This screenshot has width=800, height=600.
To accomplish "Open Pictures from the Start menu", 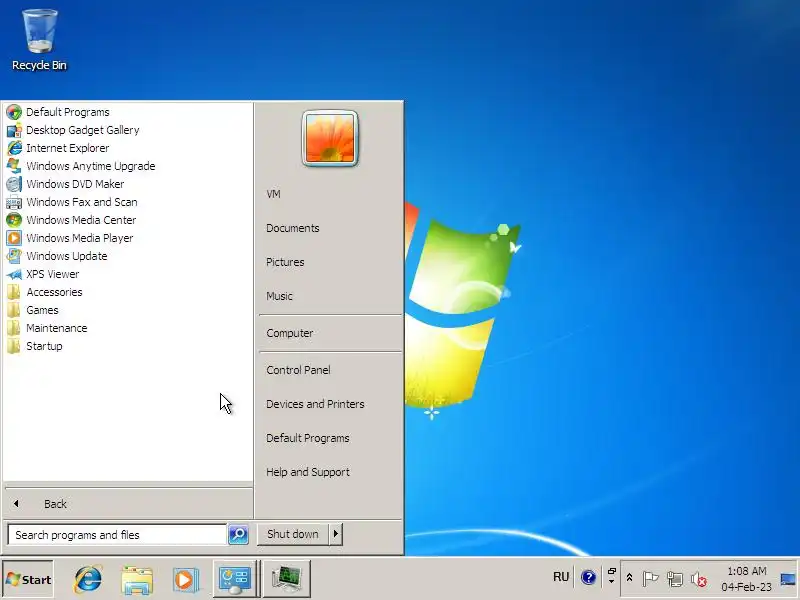I will click(285, 262).
